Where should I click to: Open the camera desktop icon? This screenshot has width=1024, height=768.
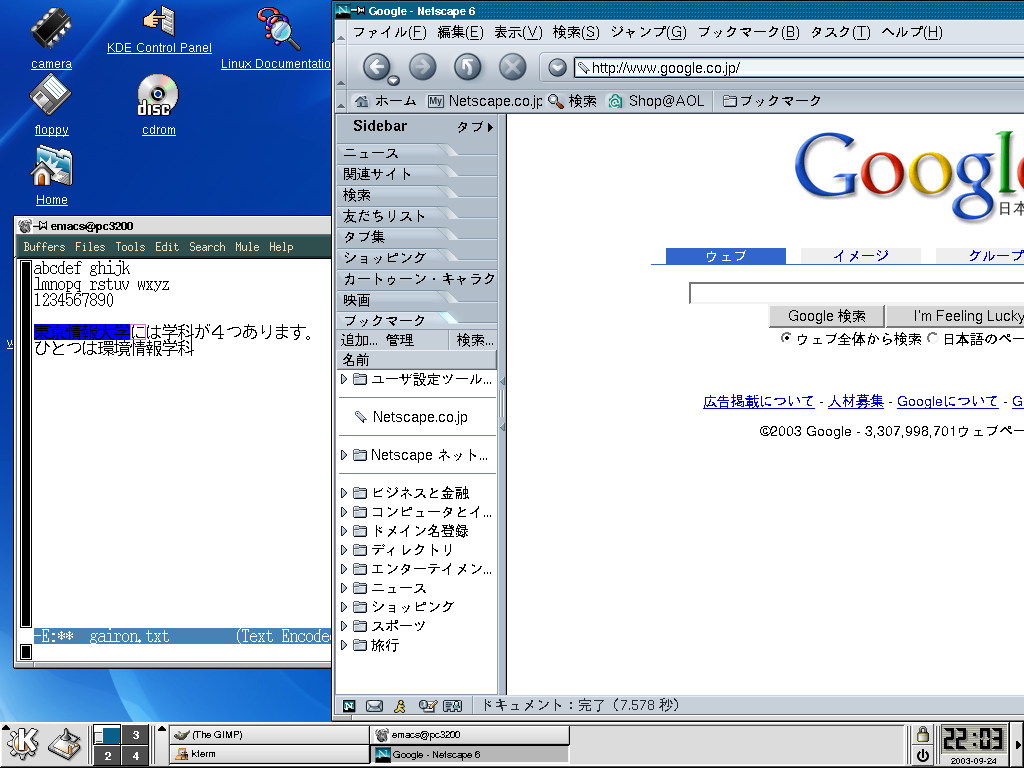click(51, 39)
